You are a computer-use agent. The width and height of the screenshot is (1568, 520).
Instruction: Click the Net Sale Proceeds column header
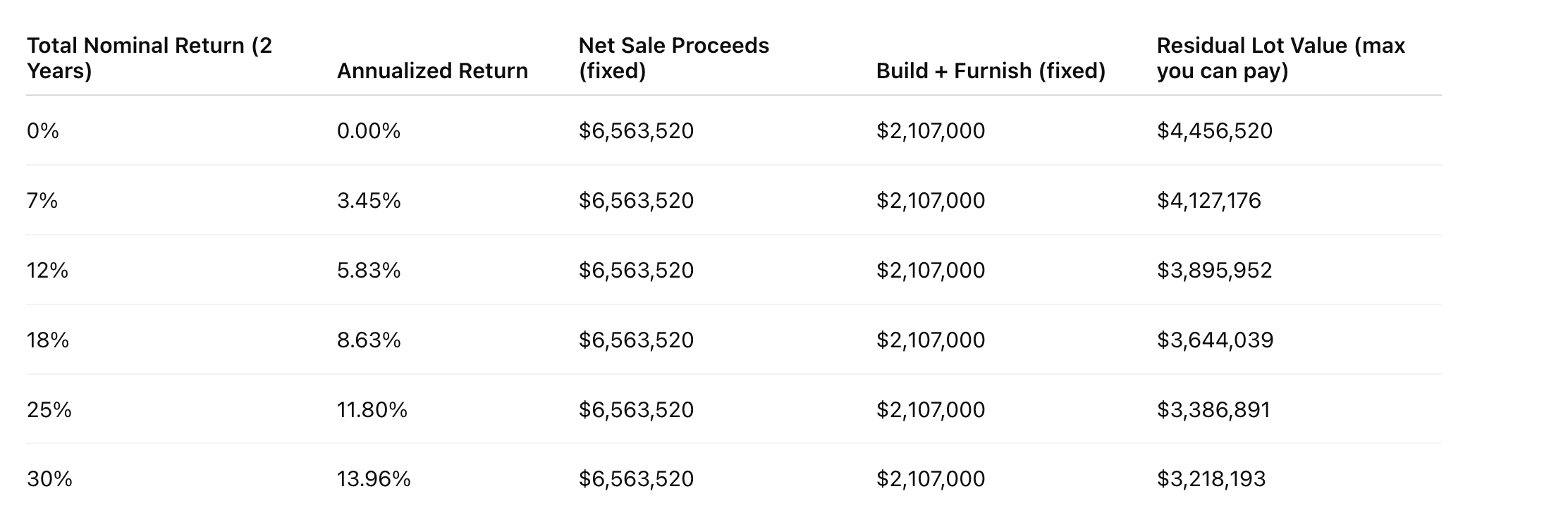[x=674, y=58]
